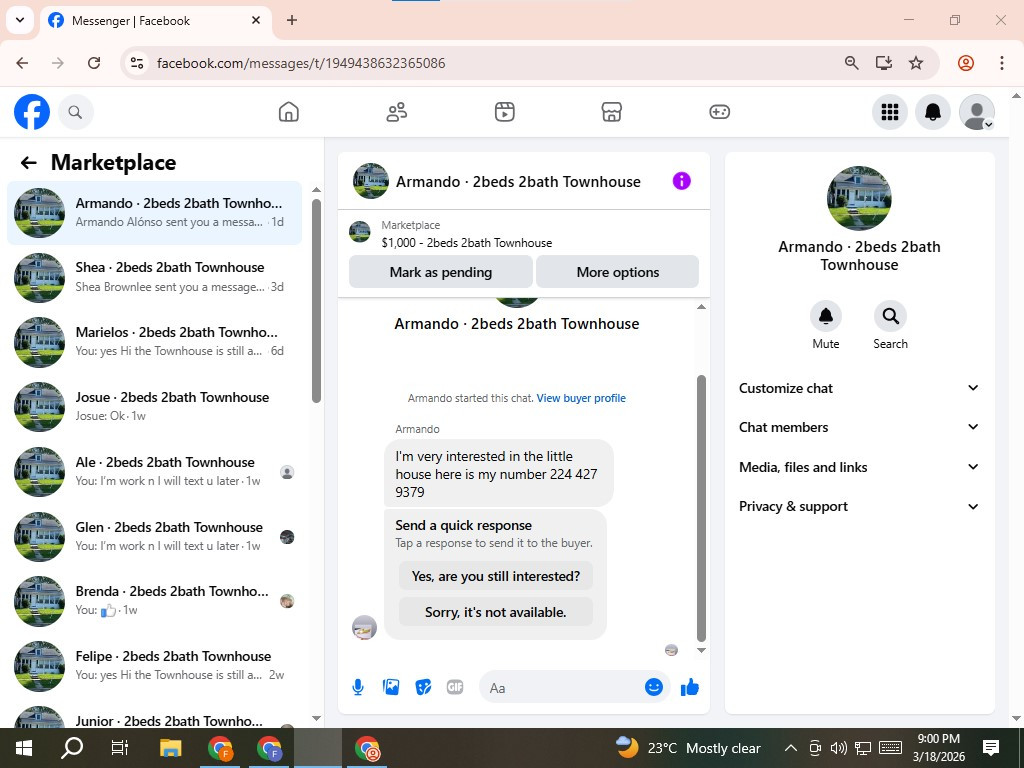Screen dimensions: 1024x768
Task: Expand Chat members section
Action: click(859, 427)
